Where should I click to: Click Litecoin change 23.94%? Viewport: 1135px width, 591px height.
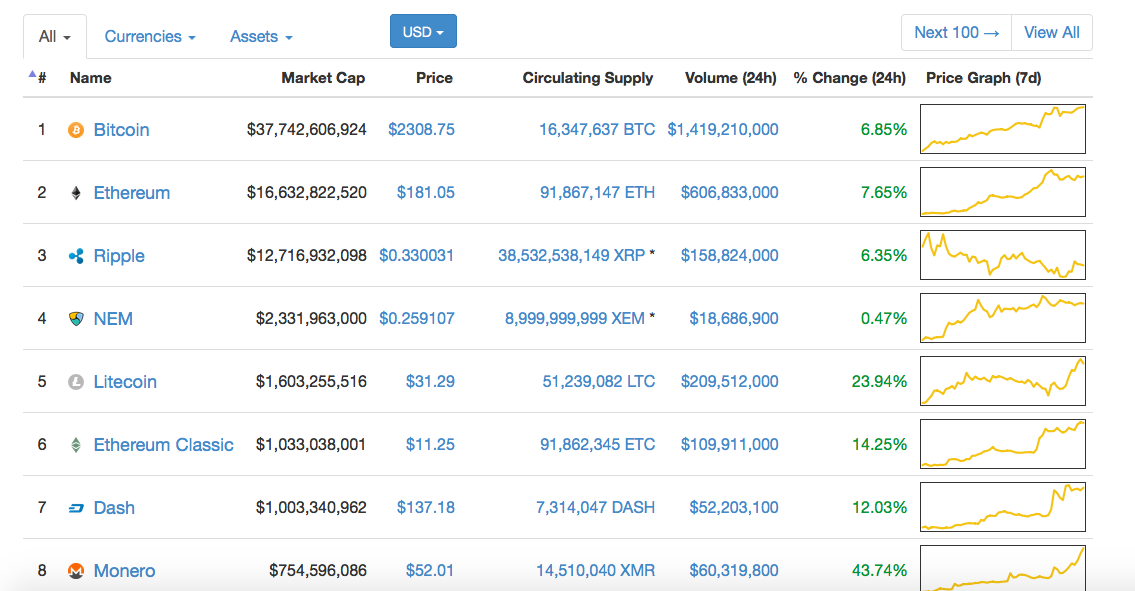(x=879, y=382)
